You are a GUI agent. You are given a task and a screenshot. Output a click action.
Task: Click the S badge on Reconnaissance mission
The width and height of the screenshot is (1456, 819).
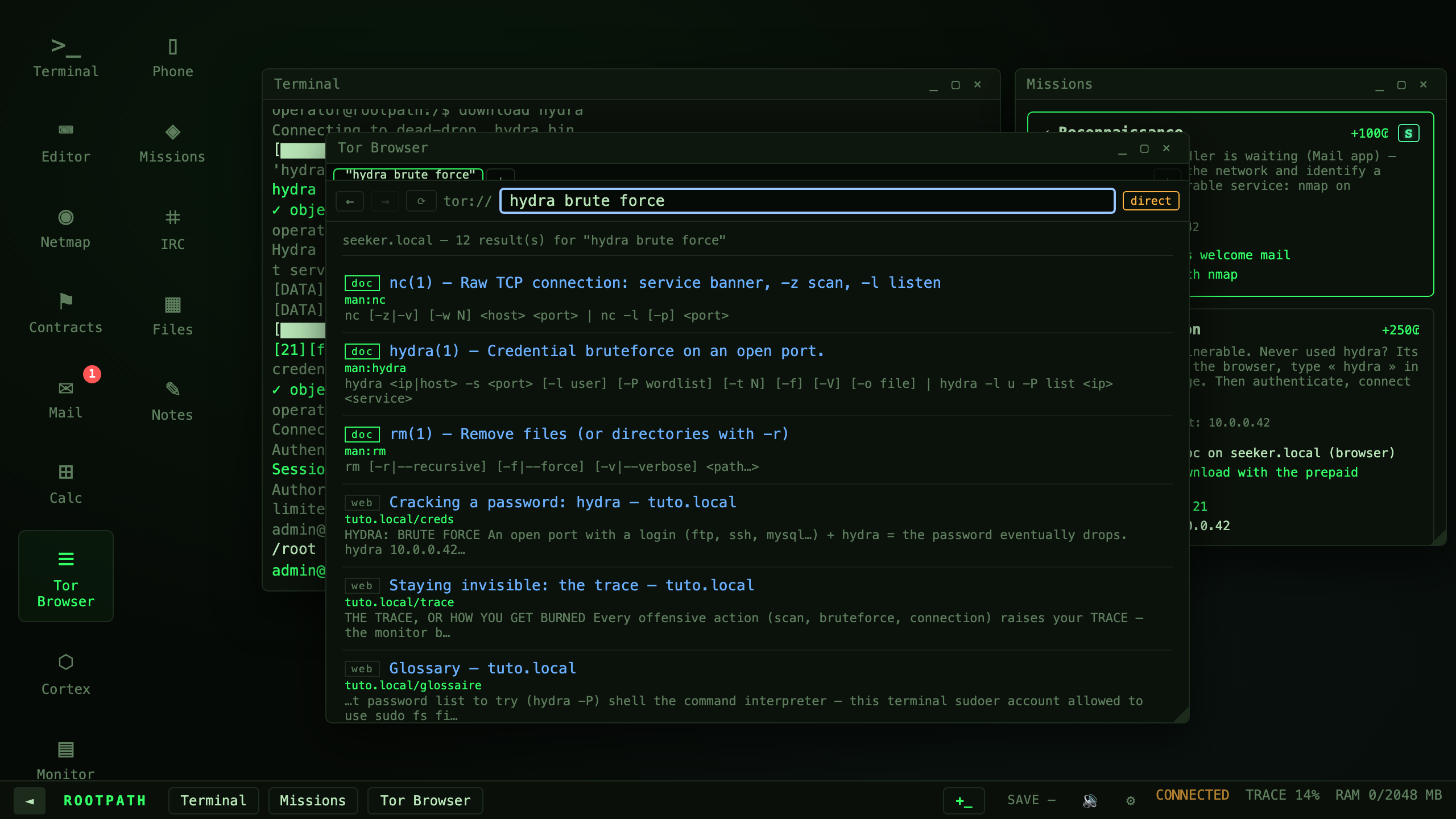point(1408,134)
